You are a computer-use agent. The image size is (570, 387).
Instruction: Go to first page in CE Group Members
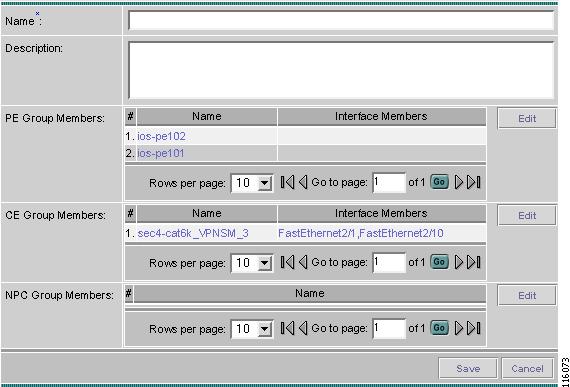click(x=287, y=262)
